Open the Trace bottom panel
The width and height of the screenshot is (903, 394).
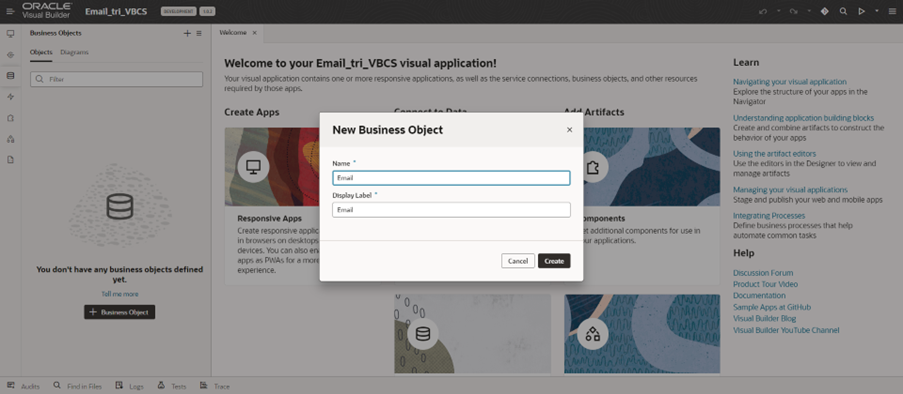(215, 386)
